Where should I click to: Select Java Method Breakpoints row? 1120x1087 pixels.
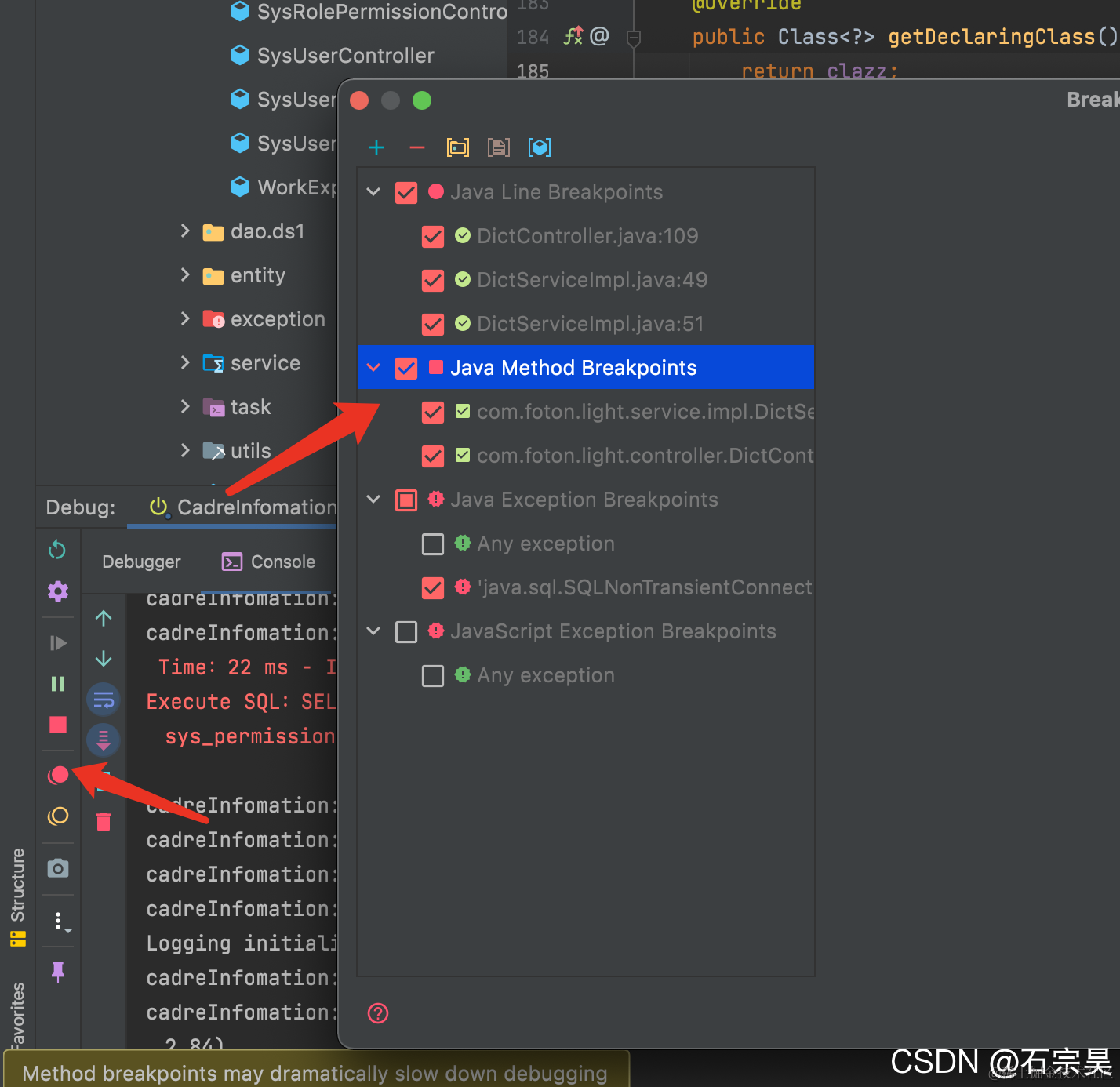(x=585, y=367)
